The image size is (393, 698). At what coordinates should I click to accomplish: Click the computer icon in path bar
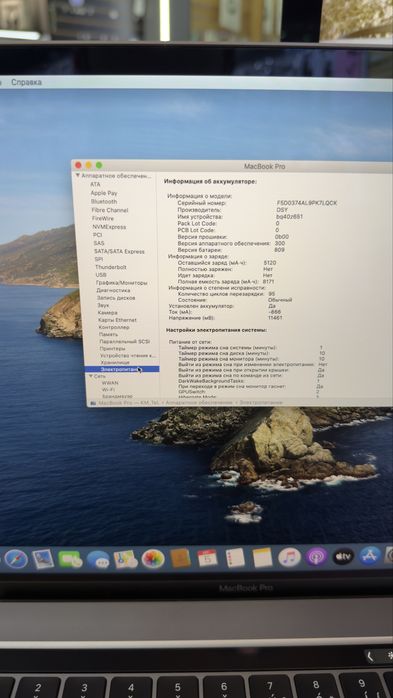[x=93, y=402]
